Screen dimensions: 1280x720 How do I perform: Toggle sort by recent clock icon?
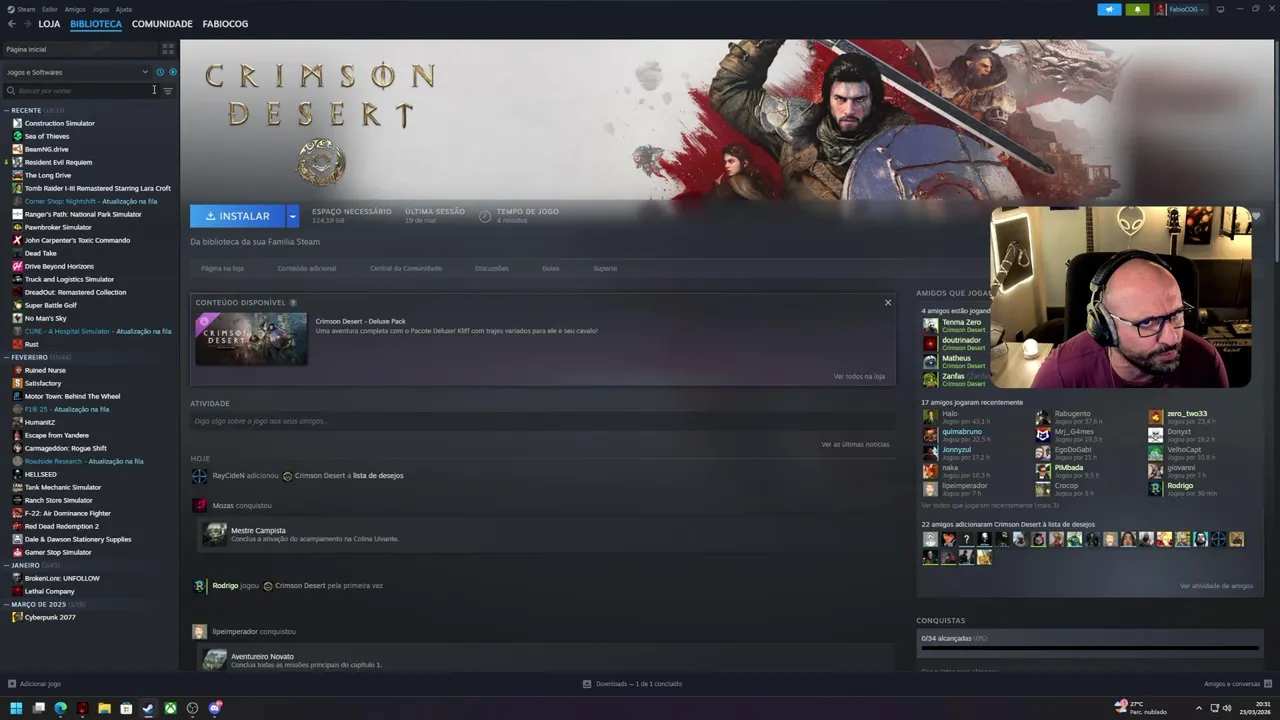(160, 72)
